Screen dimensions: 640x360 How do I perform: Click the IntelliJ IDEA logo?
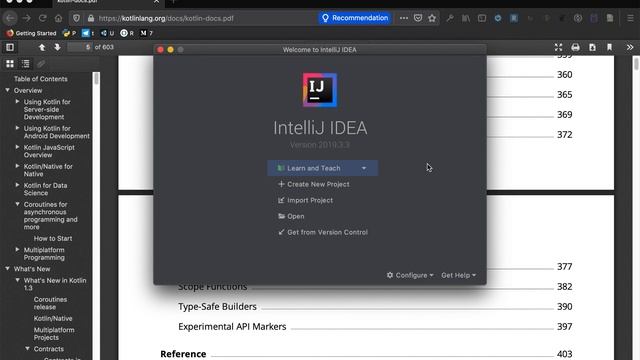point(320,90)
